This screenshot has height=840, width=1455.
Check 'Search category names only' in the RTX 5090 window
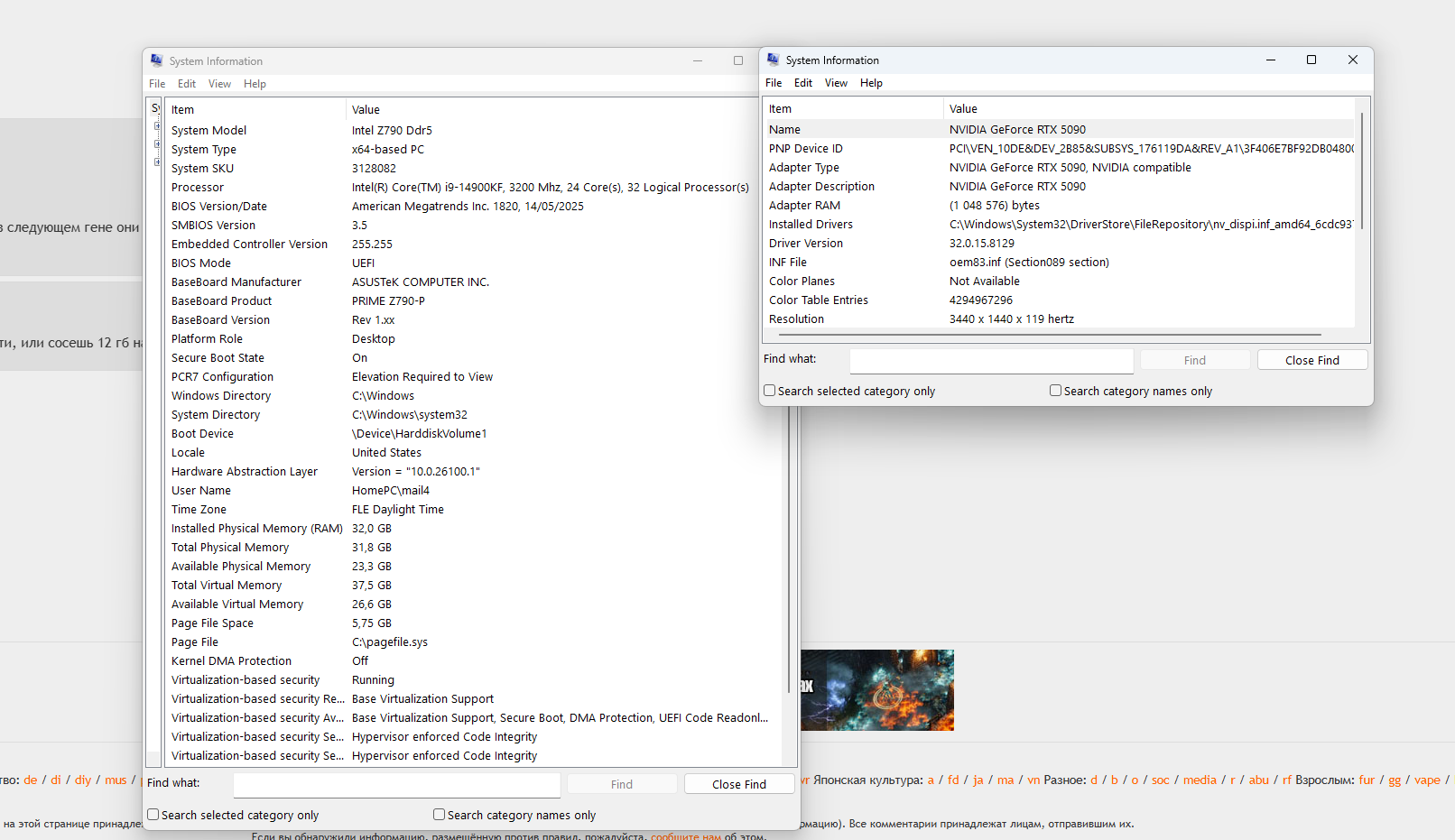coord(1055,391)
